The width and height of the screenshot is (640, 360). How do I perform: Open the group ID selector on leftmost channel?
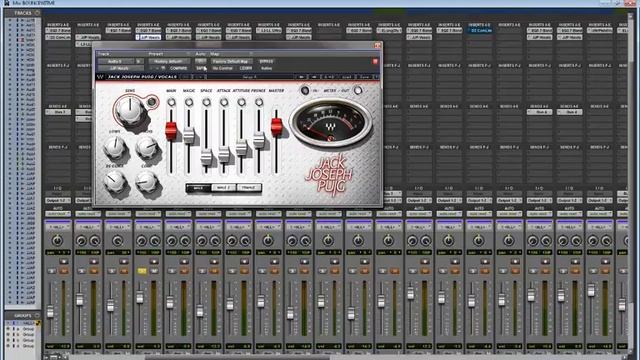58,227
